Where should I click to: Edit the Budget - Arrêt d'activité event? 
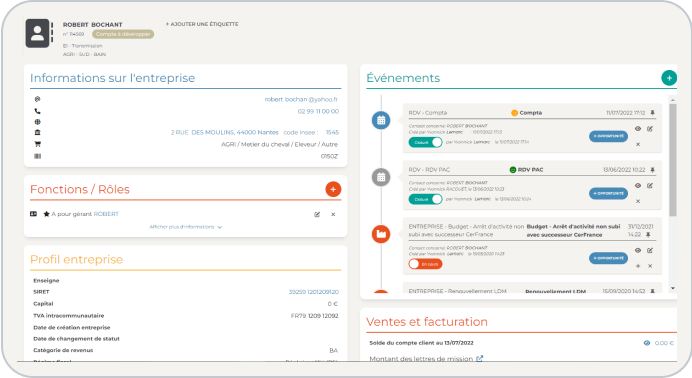[x=650, y=251]
